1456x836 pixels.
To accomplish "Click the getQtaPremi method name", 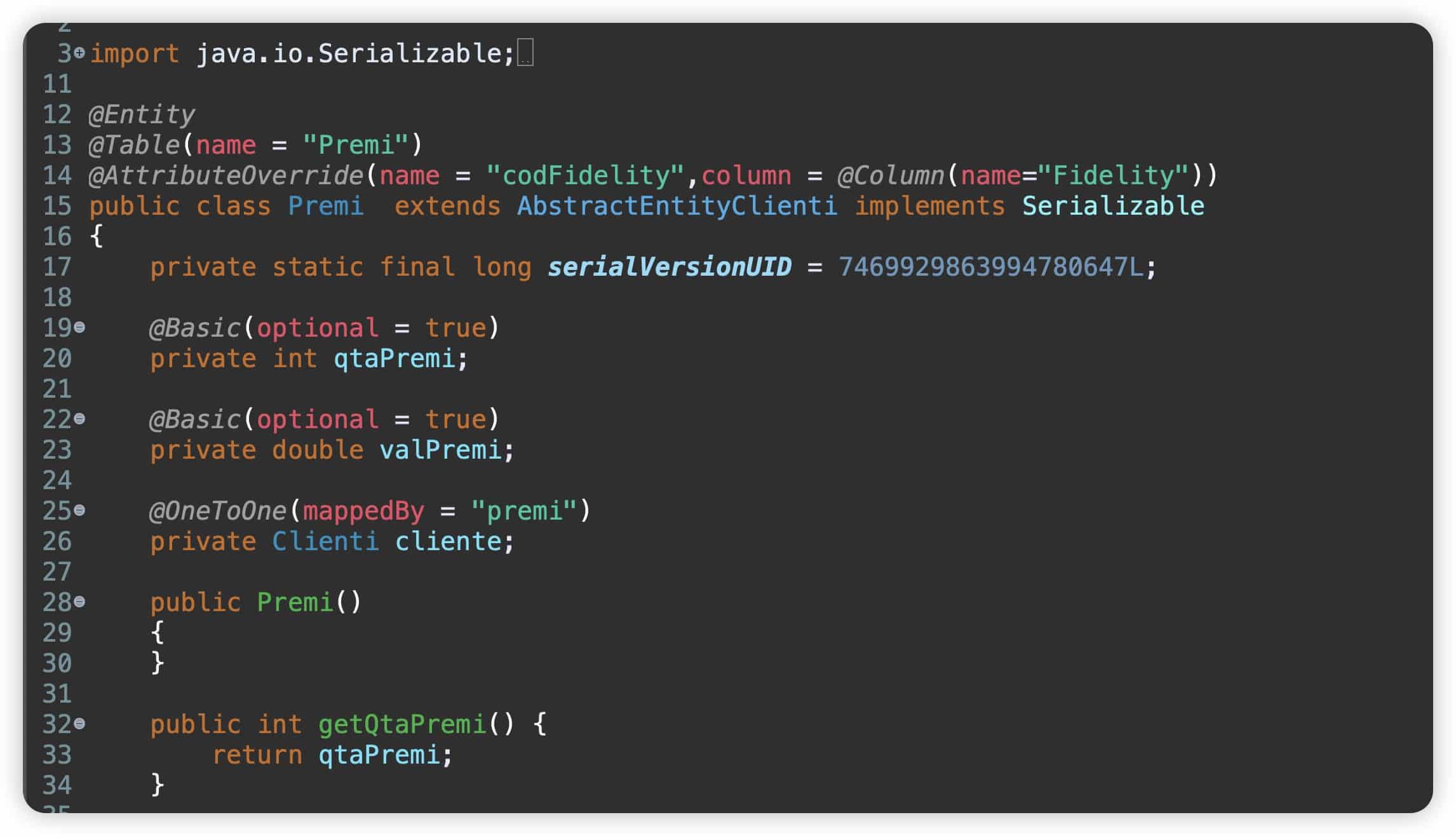I will coord(402,725).
